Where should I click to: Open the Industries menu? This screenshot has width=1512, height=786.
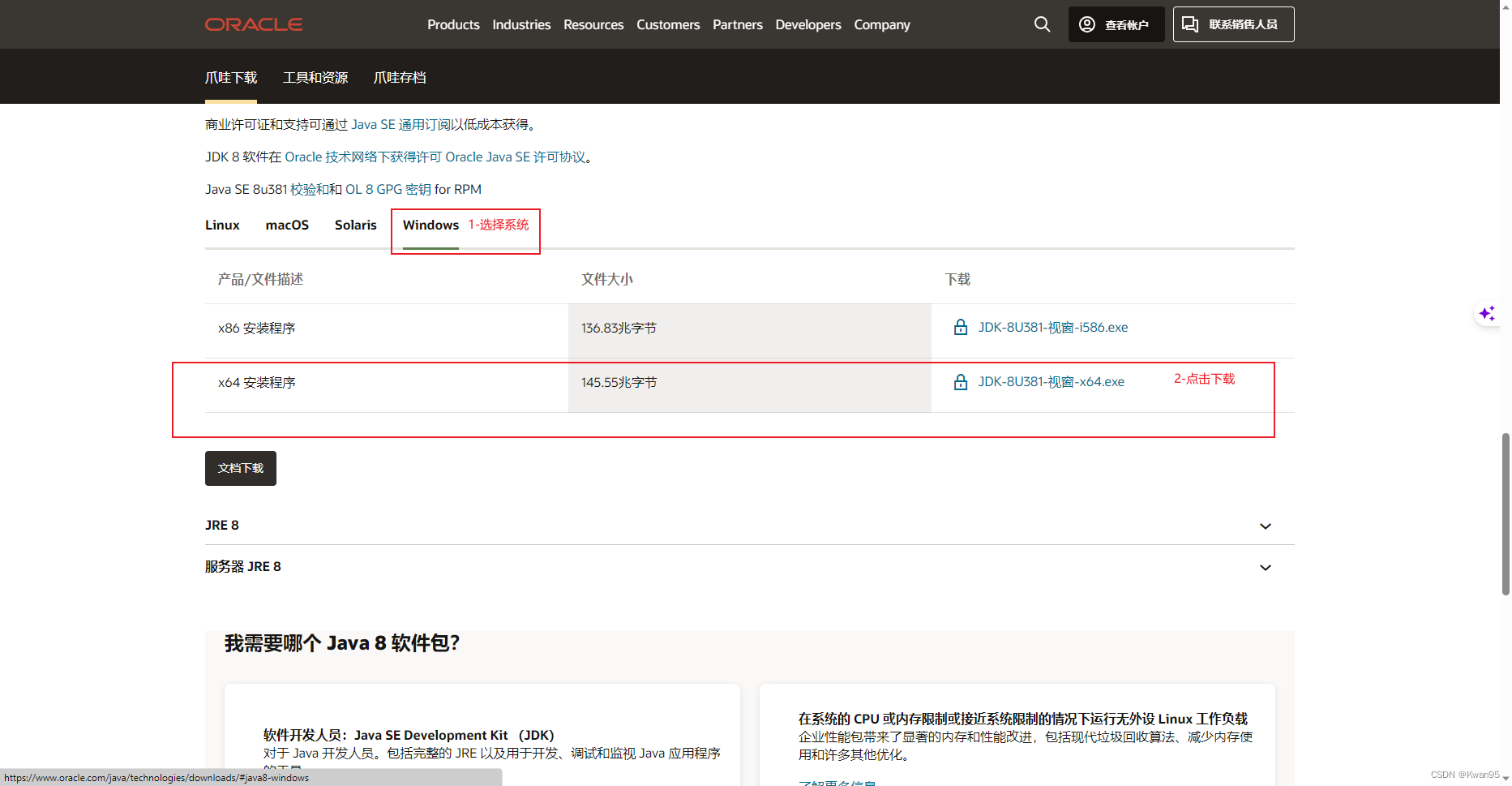tap(521, 24)
